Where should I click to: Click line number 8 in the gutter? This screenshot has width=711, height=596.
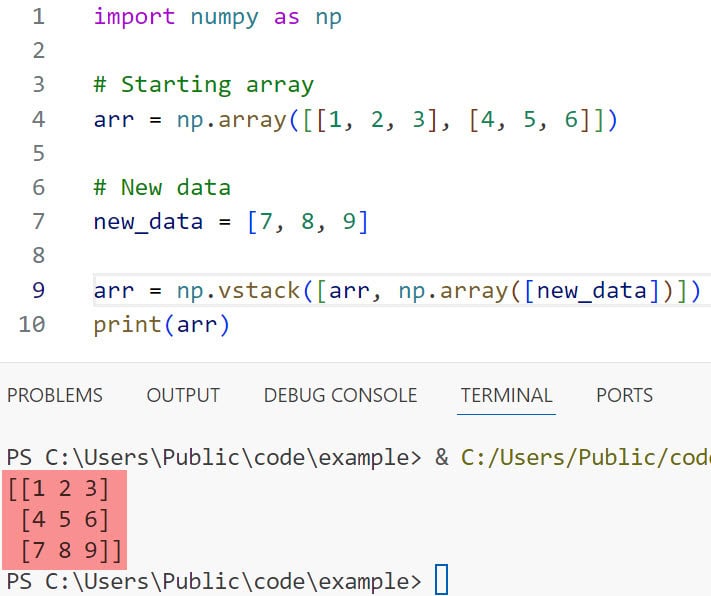39,255
